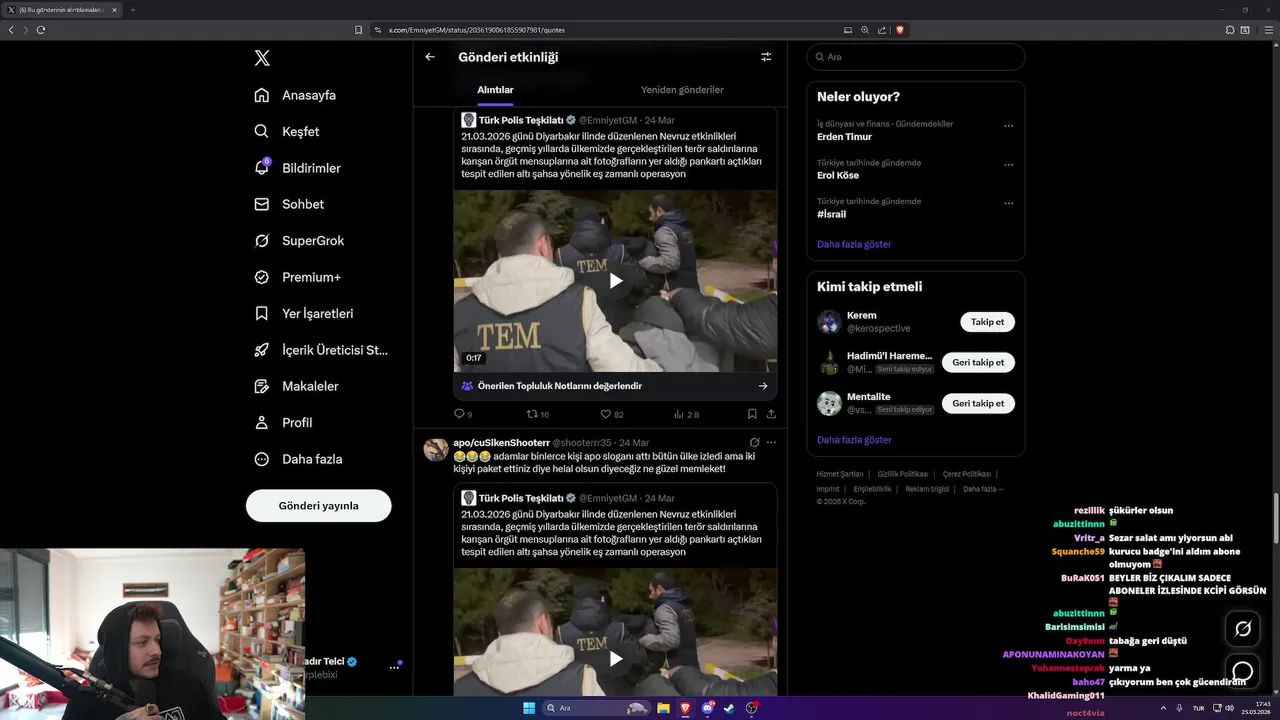Open File Explorer from taskbar

663,708
